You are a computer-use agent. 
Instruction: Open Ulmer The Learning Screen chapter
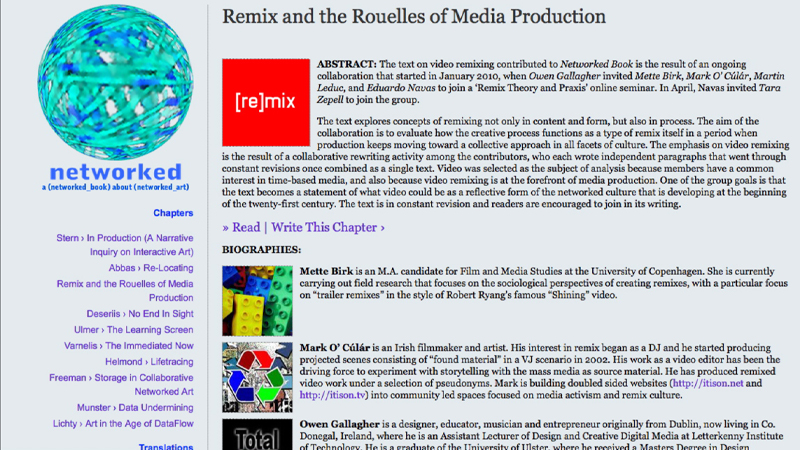pyautogui.click(x=134, y=330)
